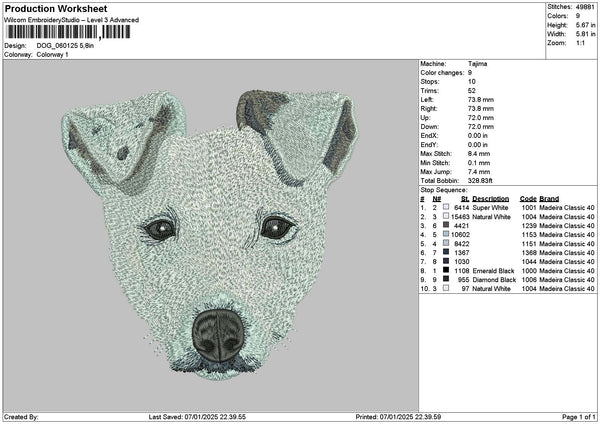The height and width of the screenshot is (424, 600).
Task: Click thread code 1001 in first row
Action: click(x=529, y=207)
